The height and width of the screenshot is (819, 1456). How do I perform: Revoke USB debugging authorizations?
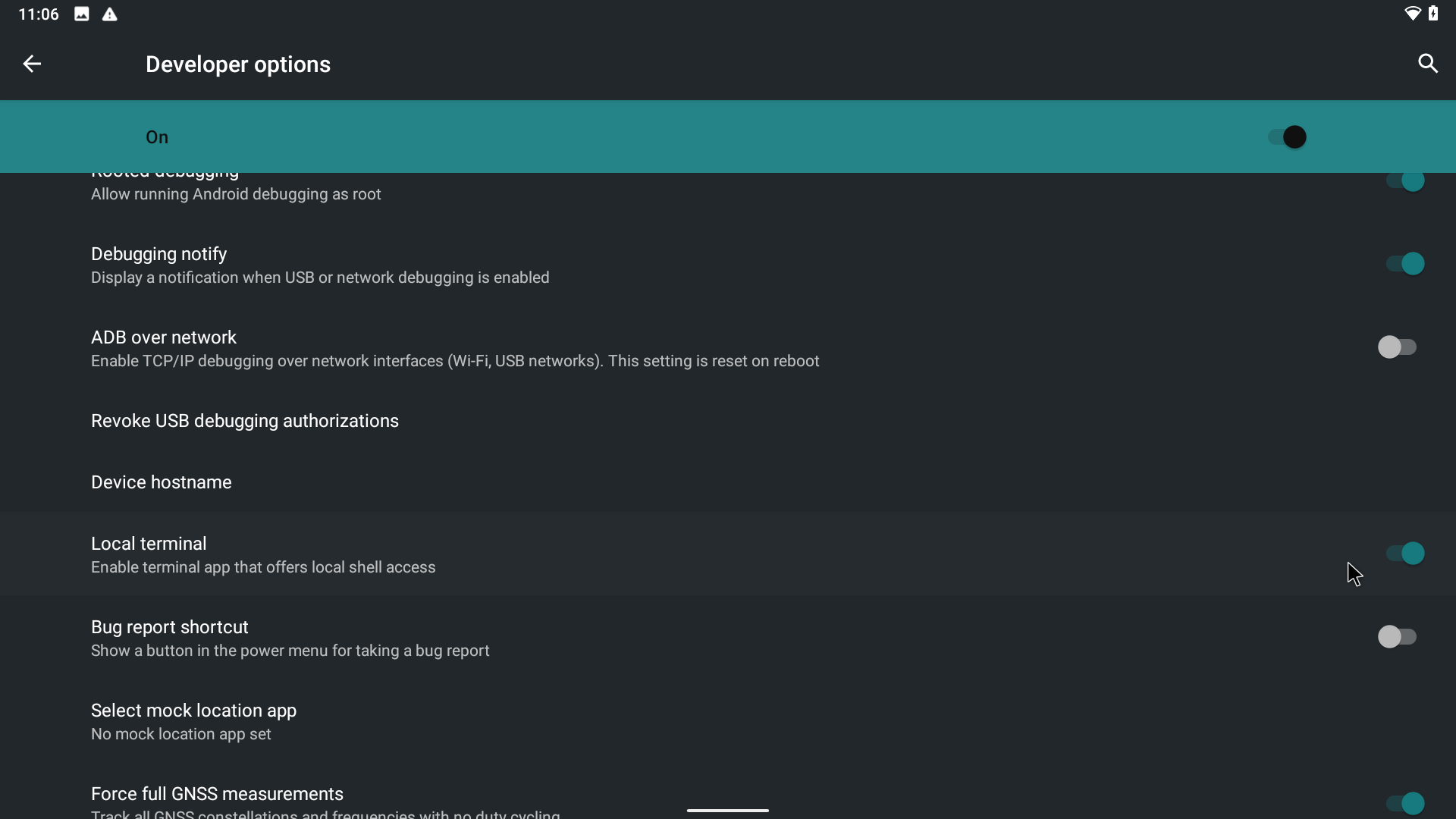(x=244, y=421)
